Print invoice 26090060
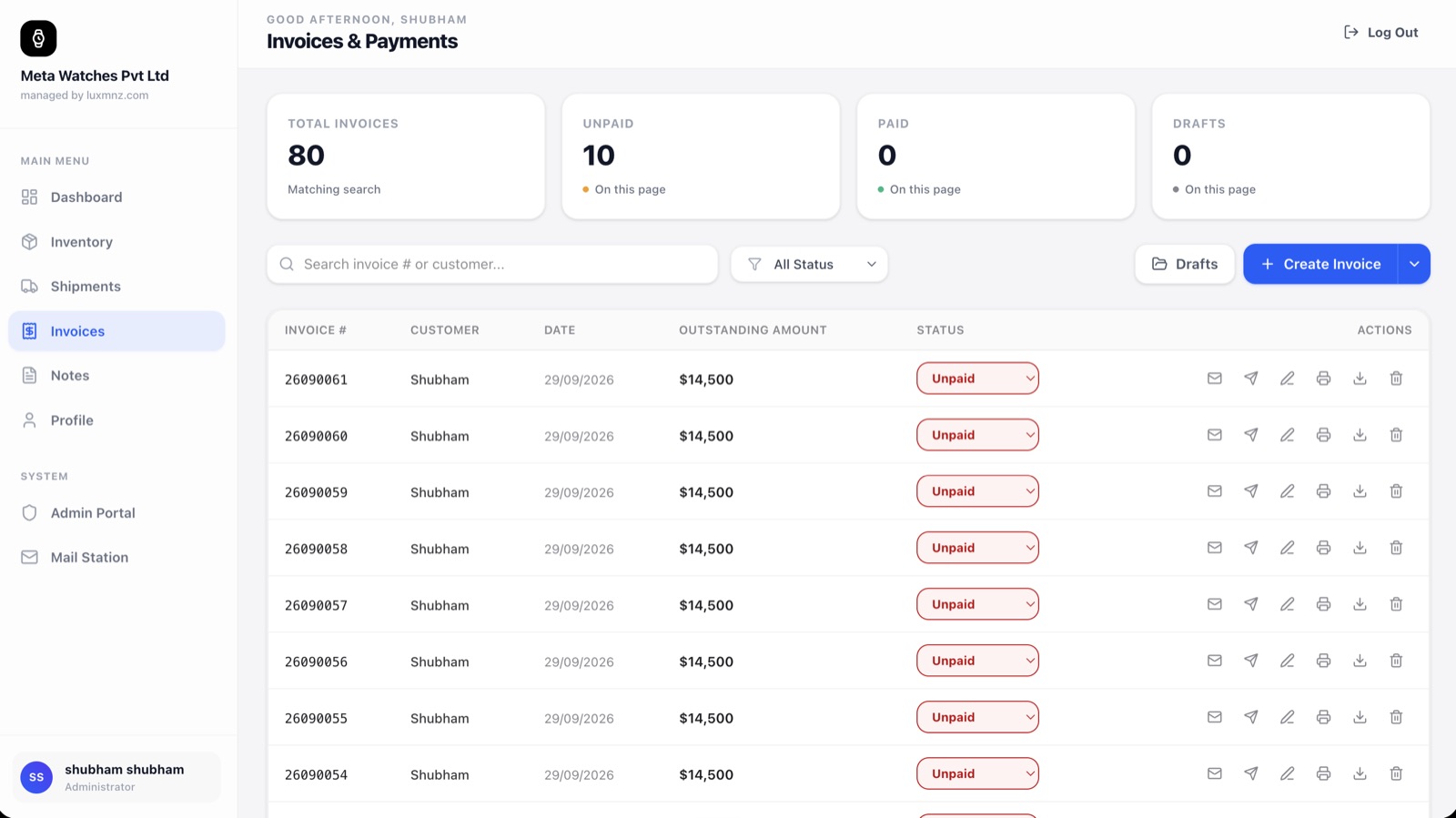Screen dimensions: 1456x818 (1324, 435)
